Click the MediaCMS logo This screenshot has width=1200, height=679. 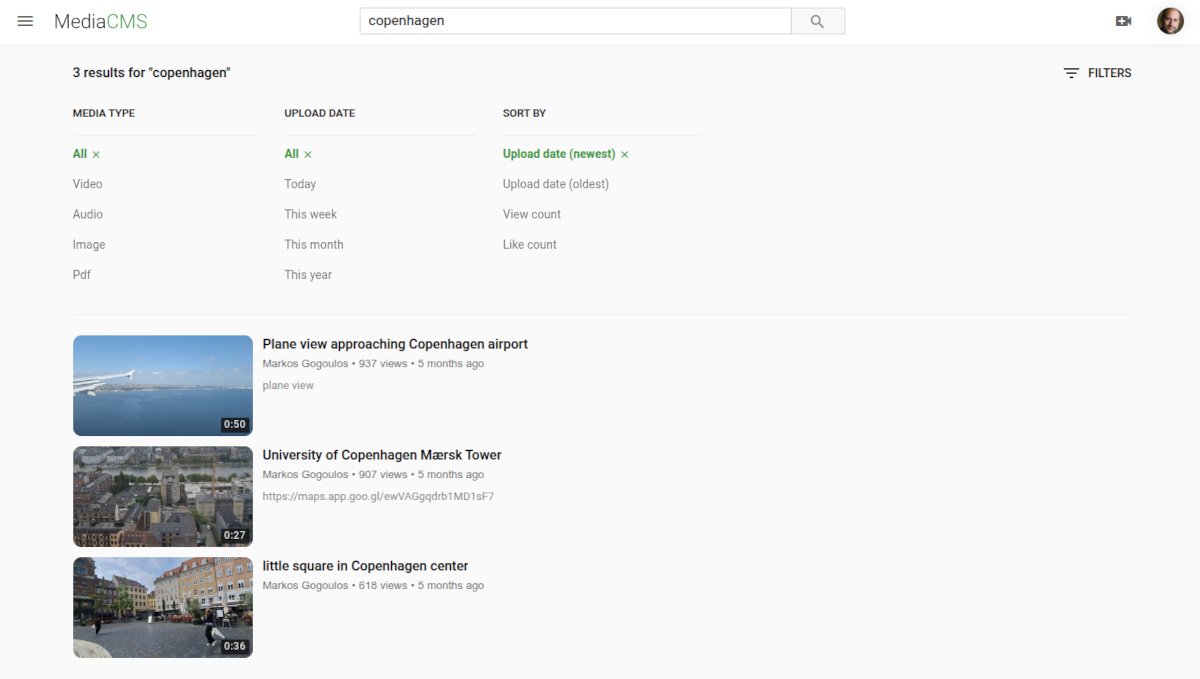click(100, 21)
